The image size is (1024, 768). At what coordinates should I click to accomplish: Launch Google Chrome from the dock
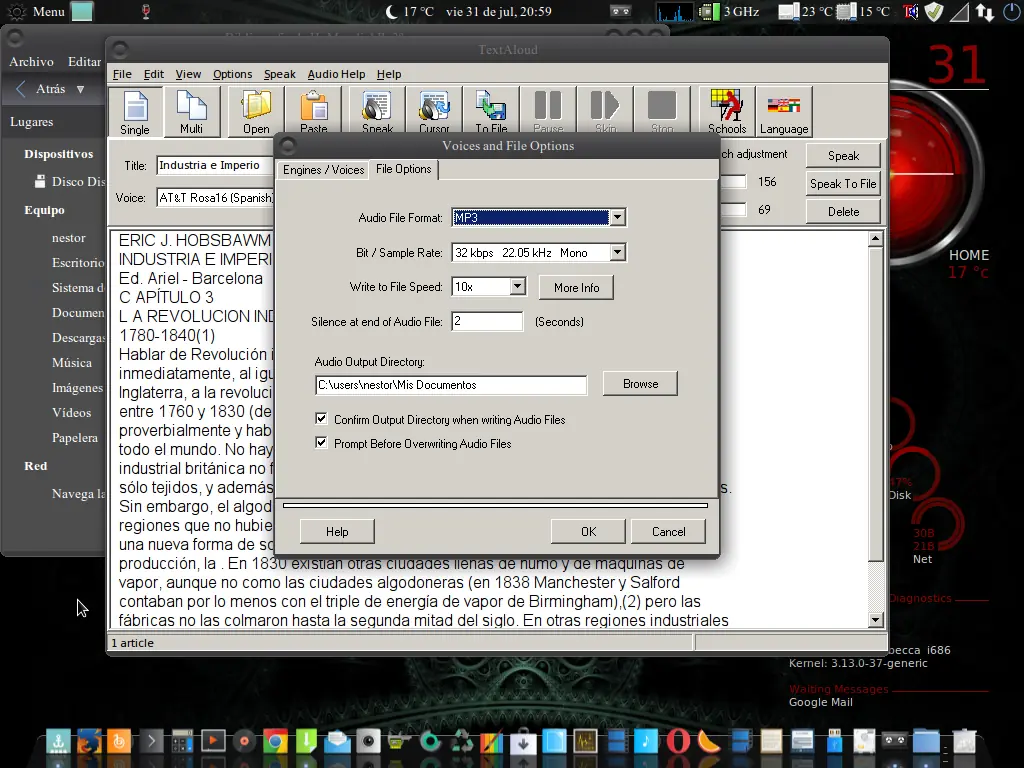click(x=275, y=741)
